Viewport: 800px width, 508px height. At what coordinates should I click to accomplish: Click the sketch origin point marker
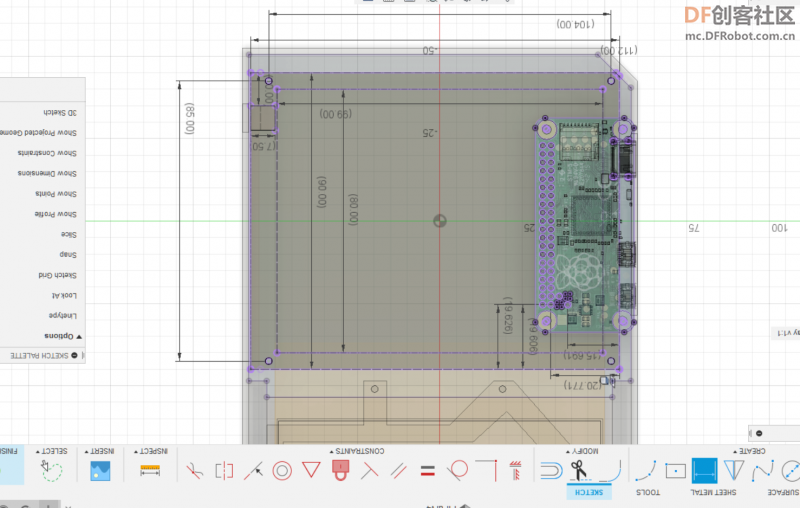click(440, 221)
